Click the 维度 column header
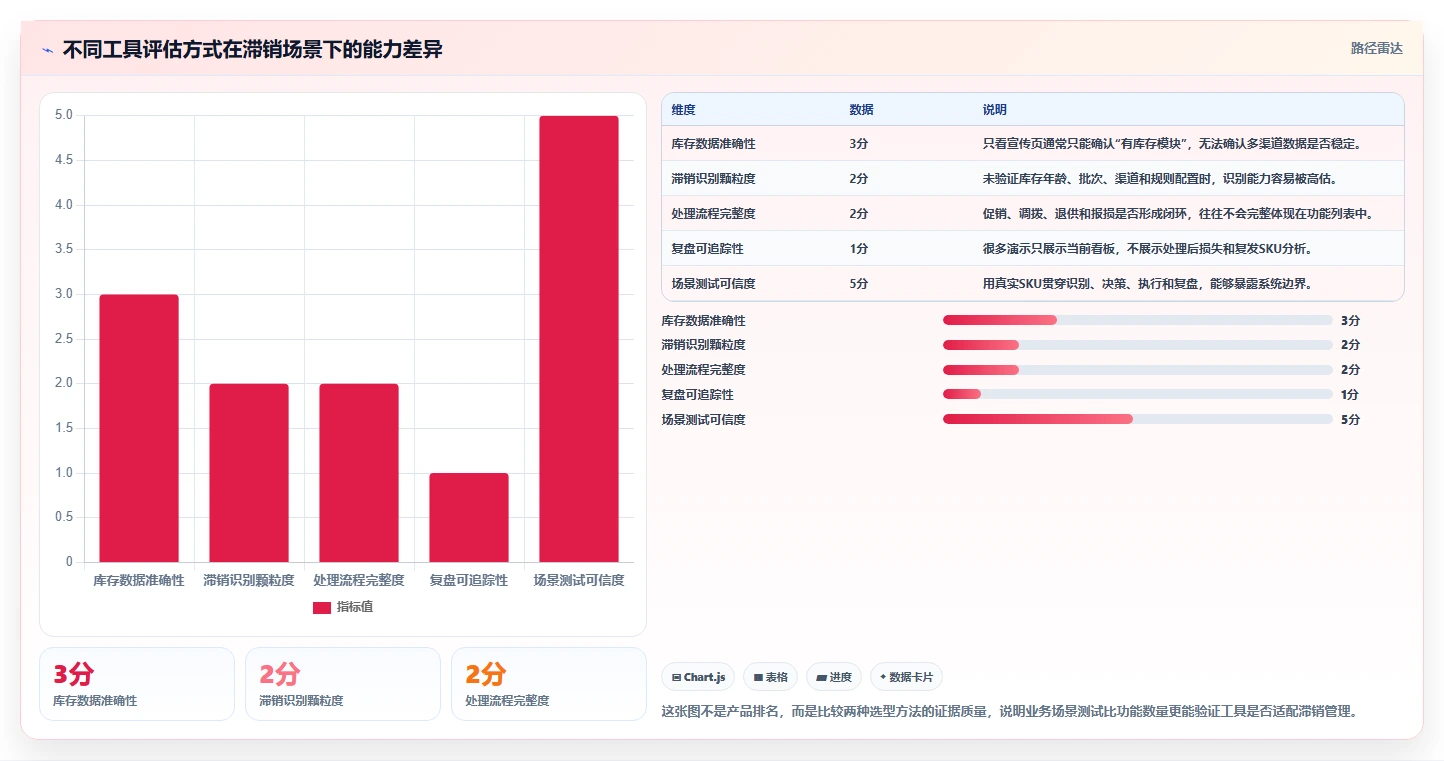1444x761 pixels. (x=684, y=110)
